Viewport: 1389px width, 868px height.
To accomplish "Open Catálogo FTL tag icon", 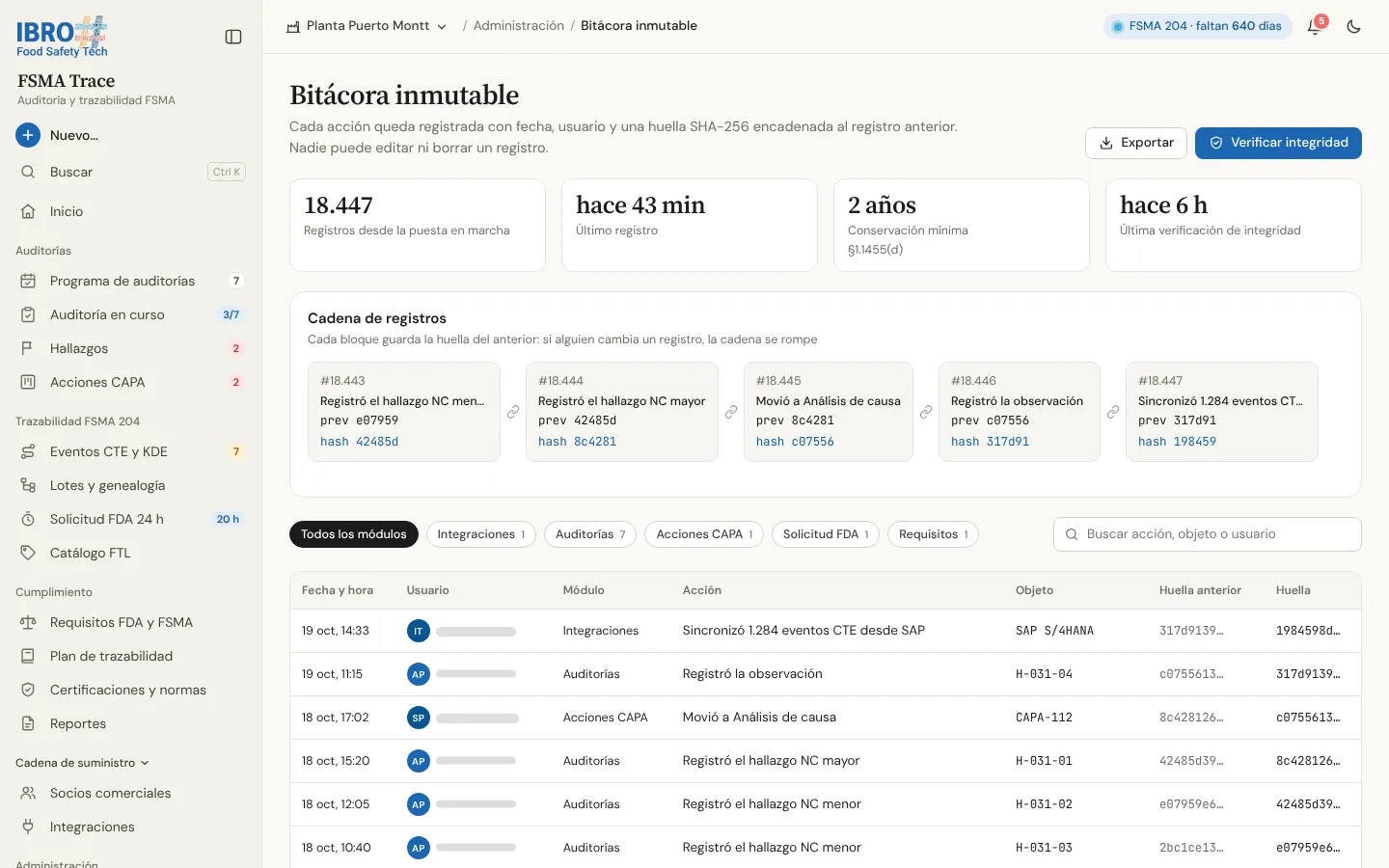I will [x=28, y=553].
